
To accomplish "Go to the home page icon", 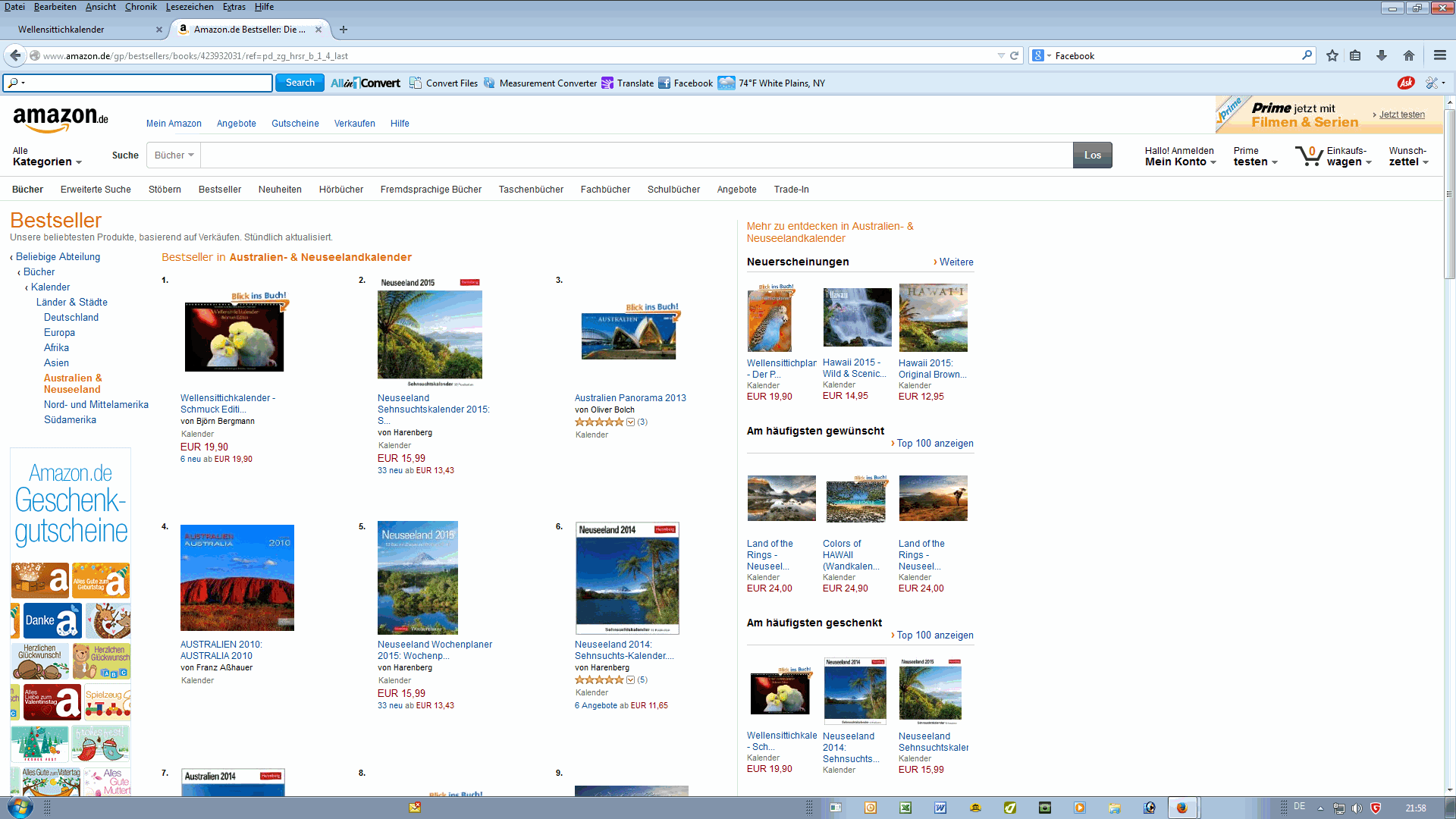I will click(1409, 55).
